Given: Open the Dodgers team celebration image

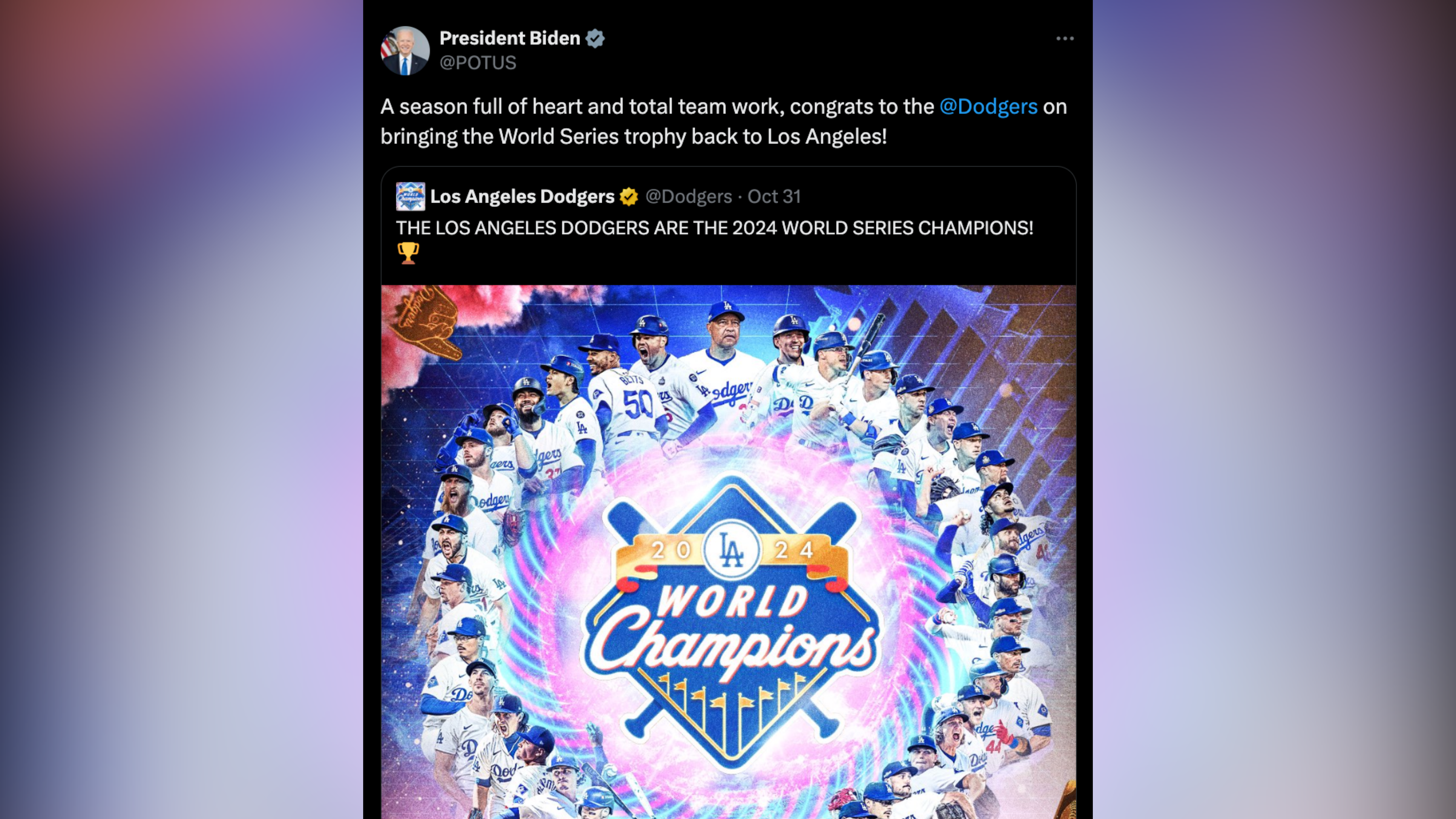Looking at the screenshot, I should point(728,552).
